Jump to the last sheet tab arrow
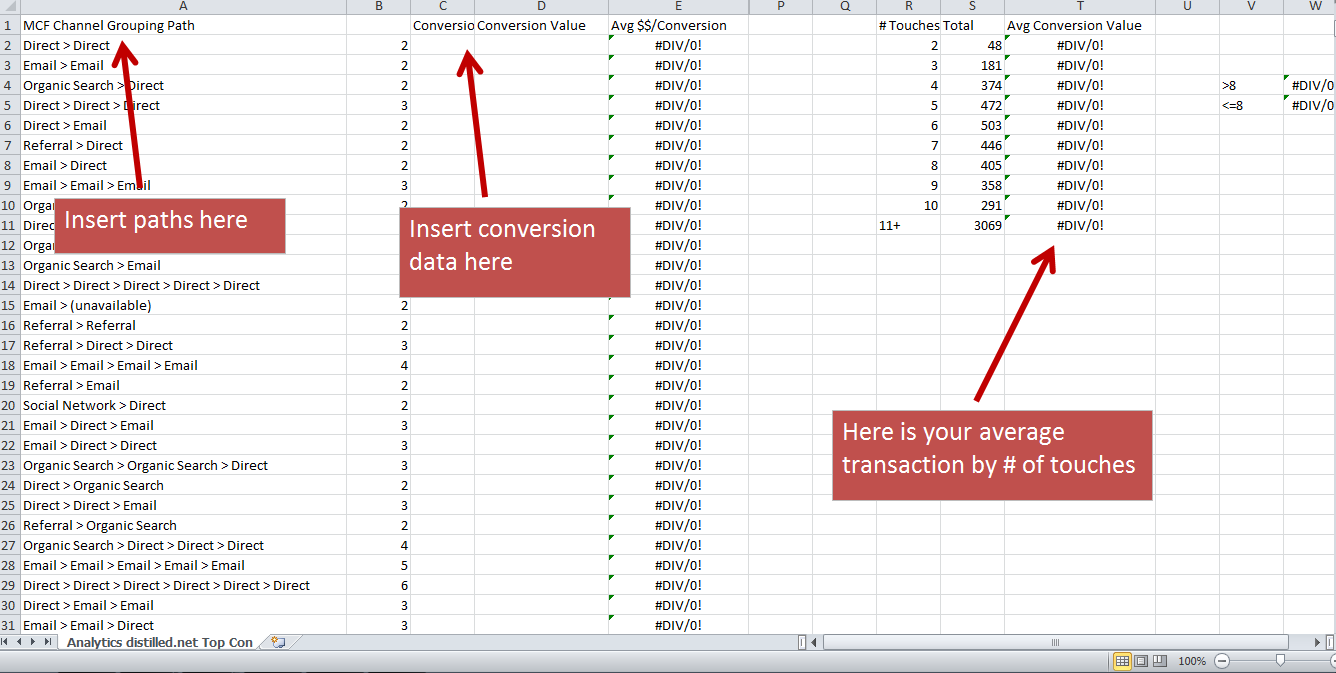This screenshot has width=1336, height=673. click(x=50, y=642)
